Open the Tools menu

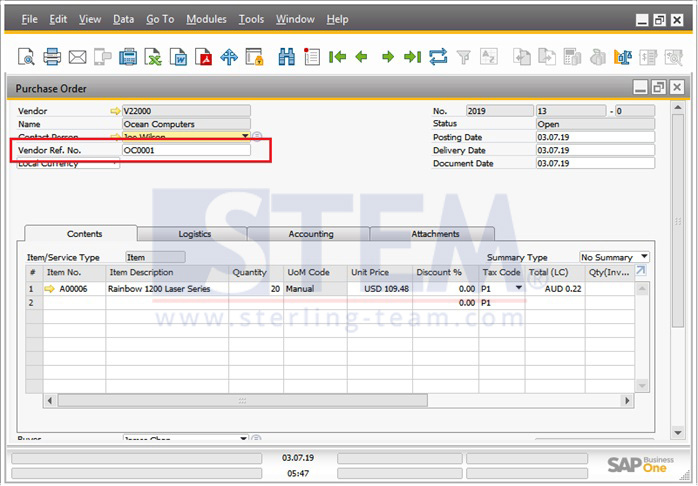pos(251,19)
